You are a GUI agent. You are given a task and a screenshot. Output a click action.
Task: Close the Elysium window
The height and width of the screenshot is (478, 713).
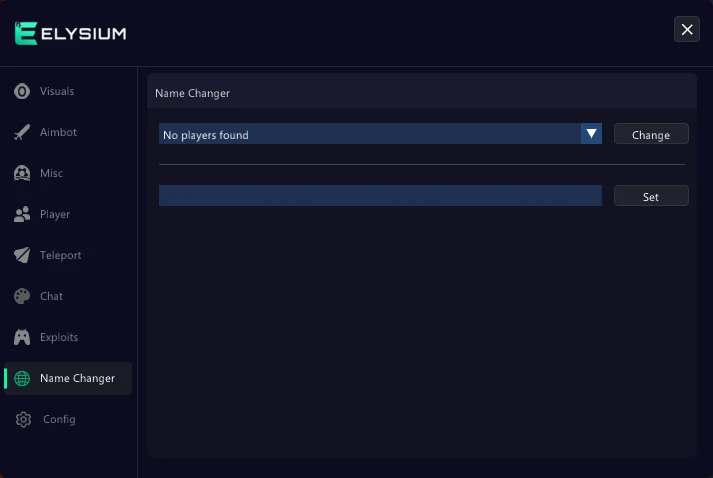click(x=687, y=29)
